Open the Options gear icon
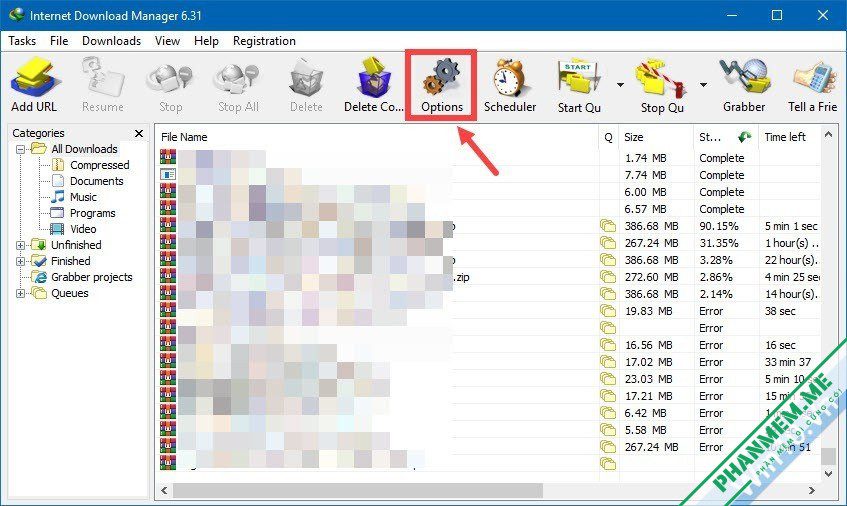 pyautogui.click(x=441, y=77)
